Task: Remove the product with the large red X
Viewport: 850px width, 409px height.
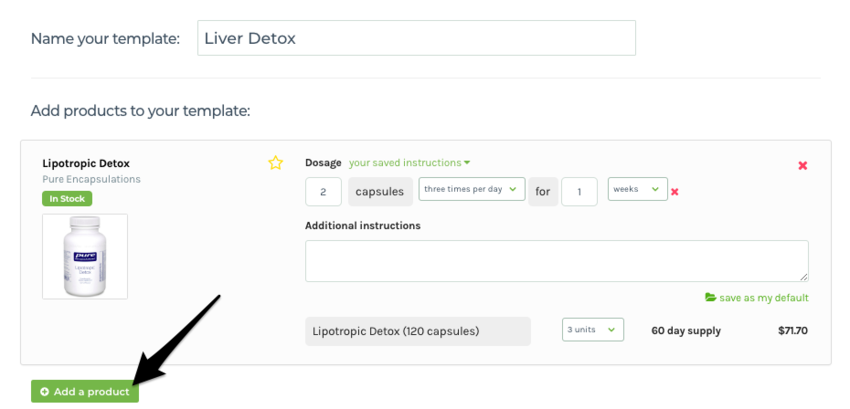Action: (802, 165)
